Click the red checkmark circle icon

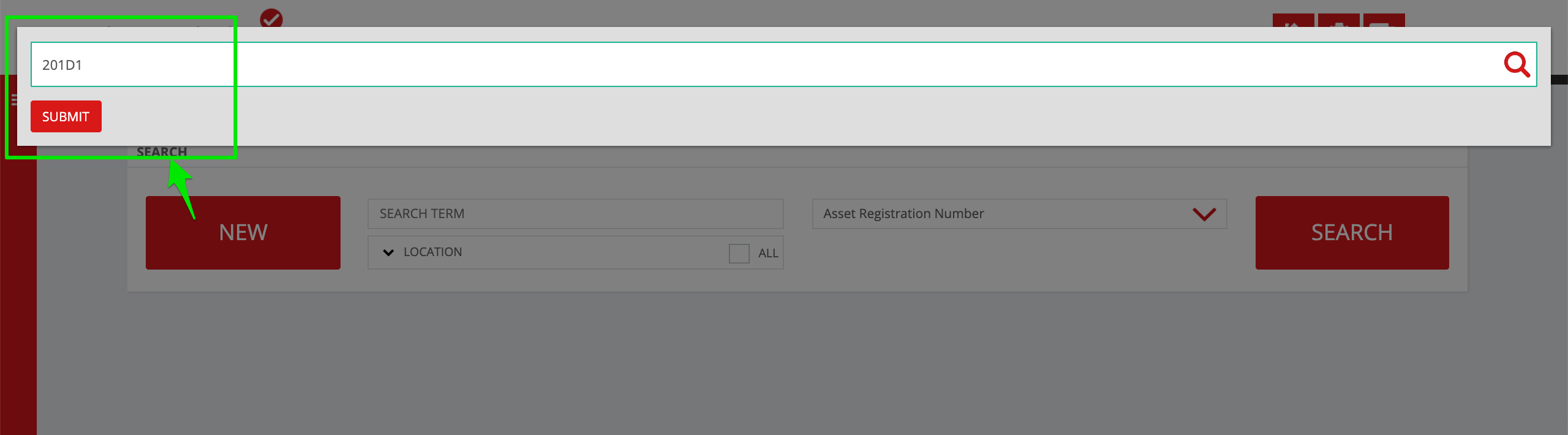pos(271,18)
